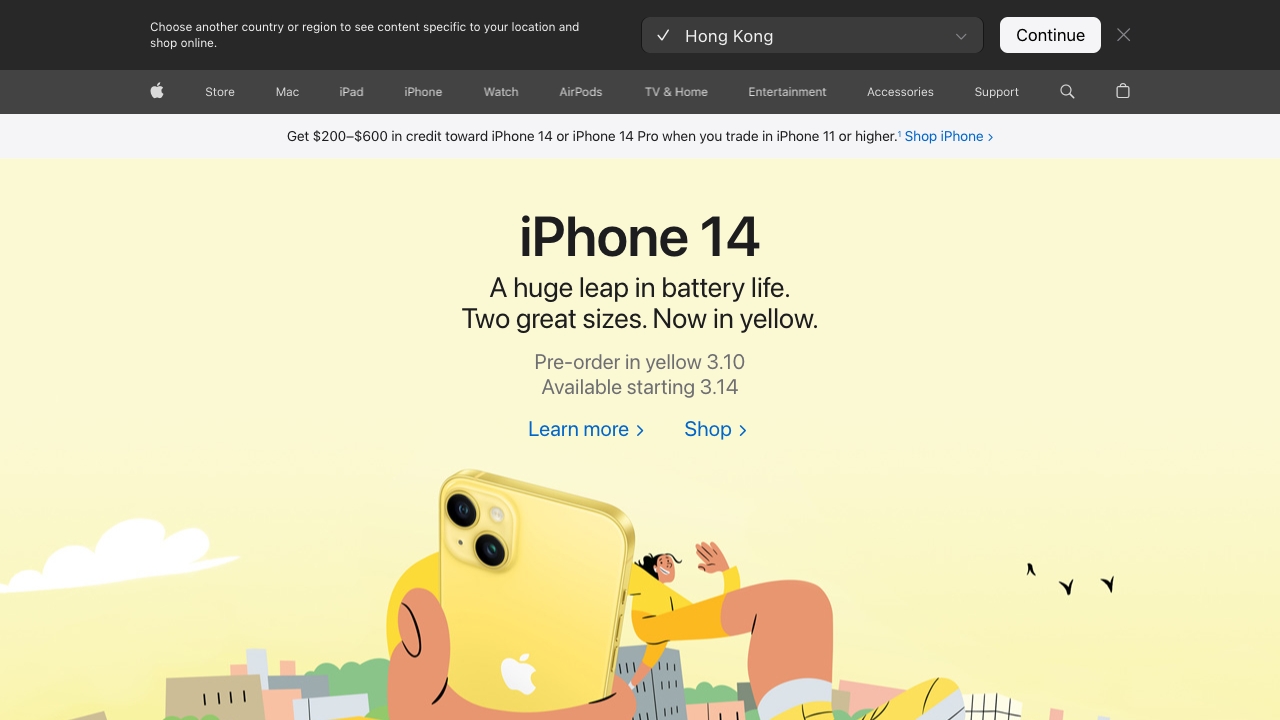The height and width of the screenshot is (720, 1280).
Task: Click the Shop iPhone trade-in link
Action: click(949, 136)
